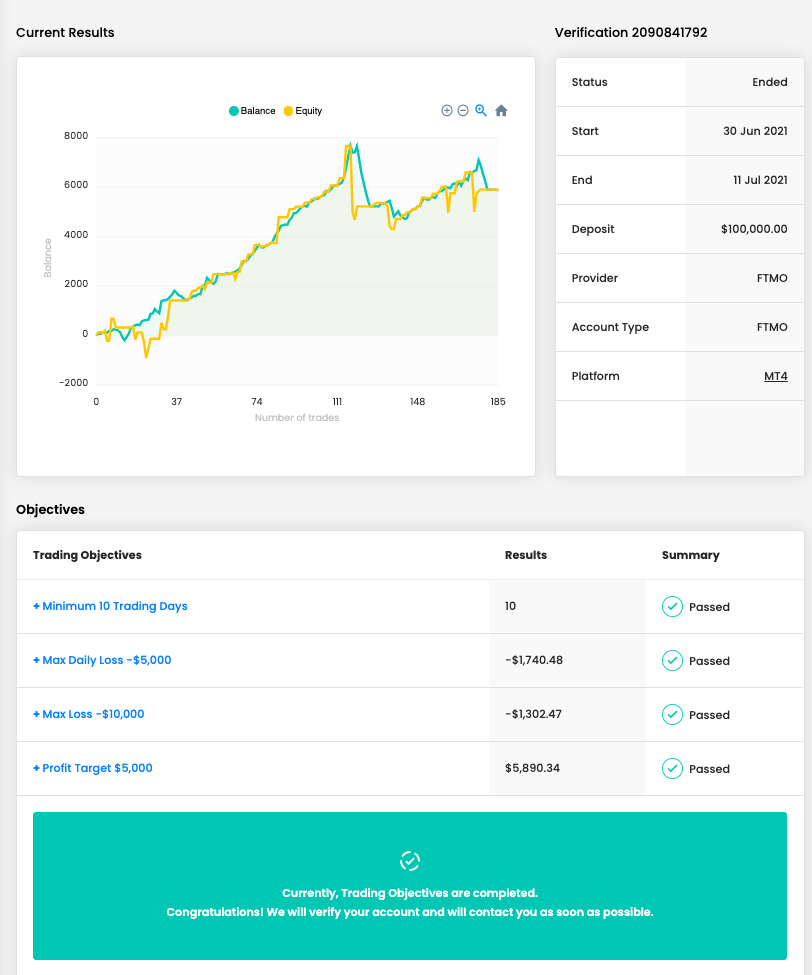Screen dimensions: 812x975
Task: Click the dashed checkmark in green banner
Action: click(410, 861)
